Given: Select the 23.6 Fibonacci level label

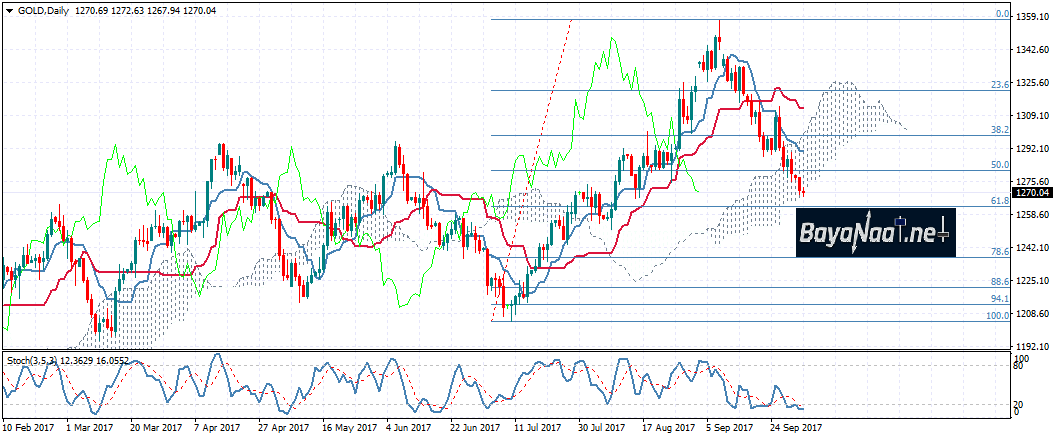Looking at the screenshot, I should click(997, 85).
